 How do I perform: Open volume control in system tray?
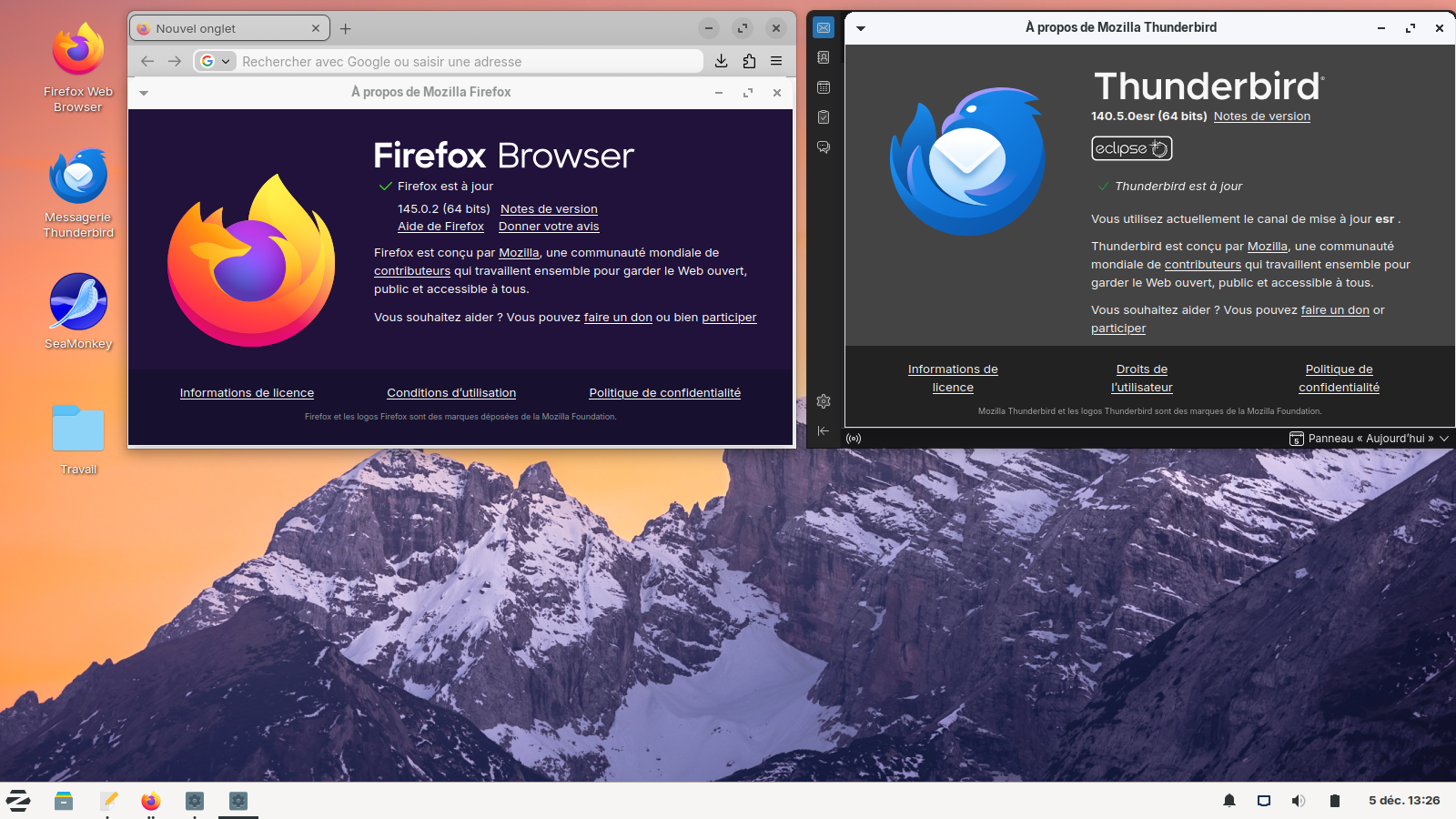tap(1299, 801)
